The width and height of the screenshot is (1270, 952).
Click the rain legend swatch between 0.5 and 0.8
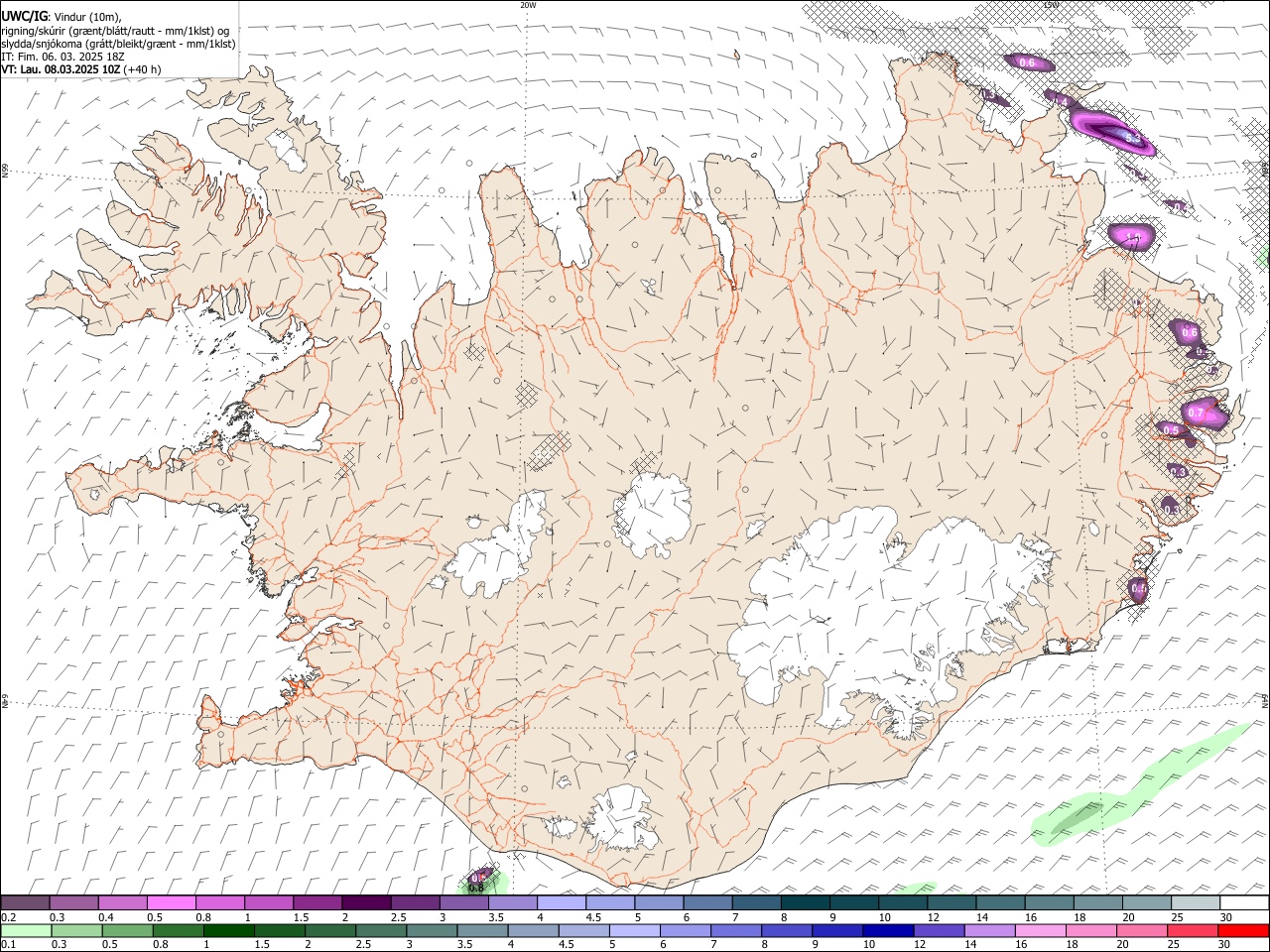(128, 930)
